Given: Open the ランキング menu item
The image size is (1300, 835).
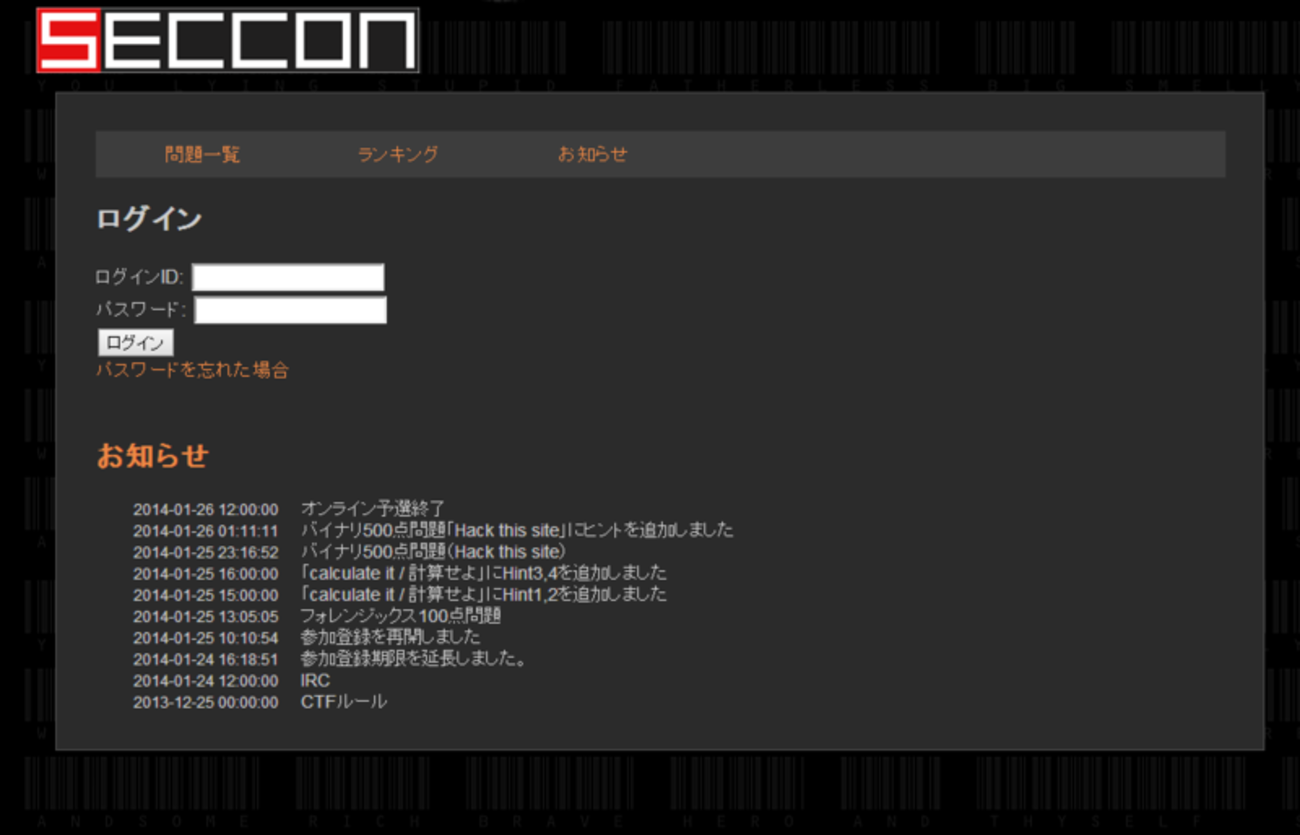Looking at the screenshot, I should [x=398, y=154].
